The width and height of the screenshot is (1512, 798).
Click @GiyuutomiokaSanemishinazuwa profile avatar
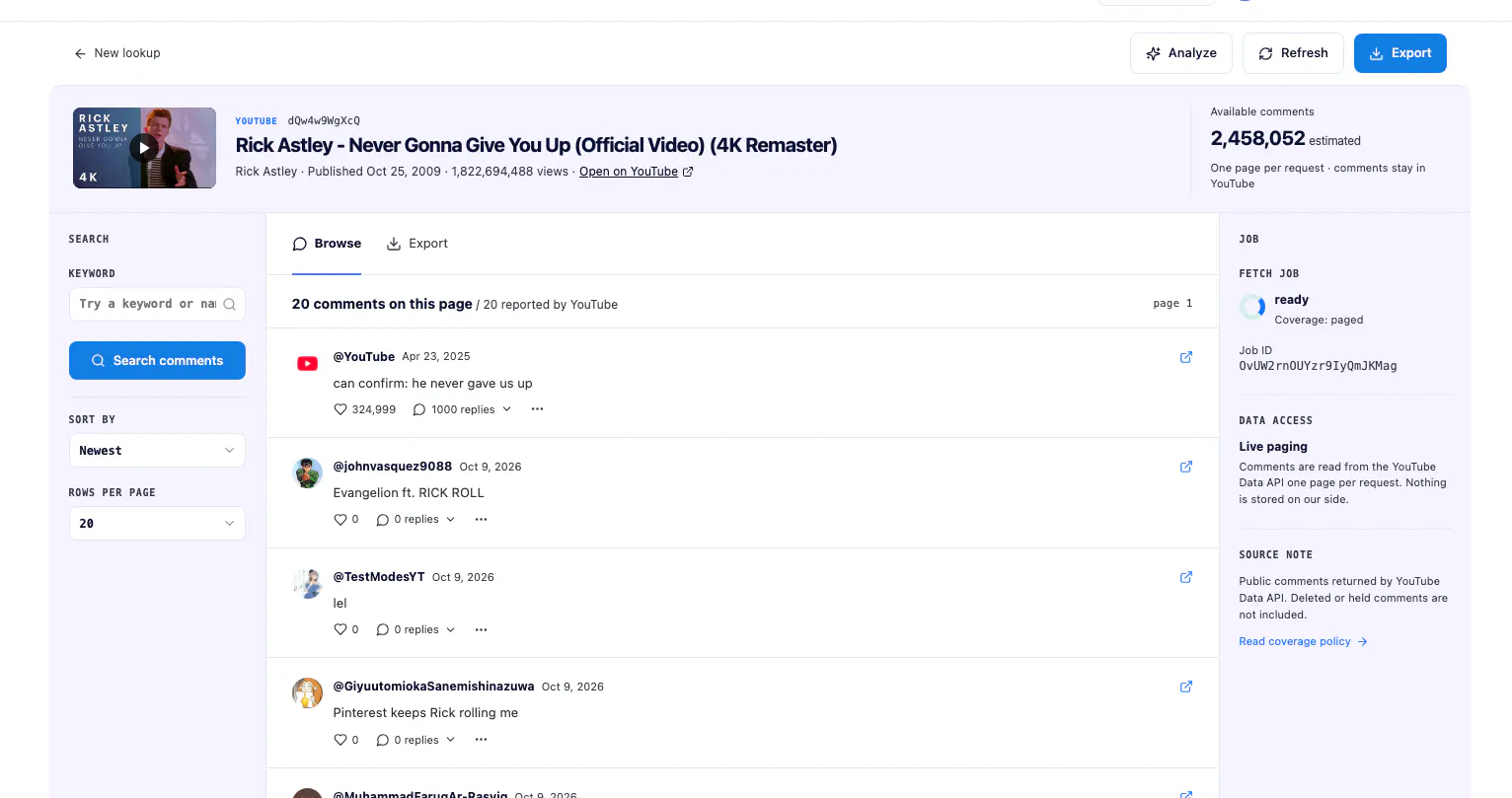click(x=308, y=692)
